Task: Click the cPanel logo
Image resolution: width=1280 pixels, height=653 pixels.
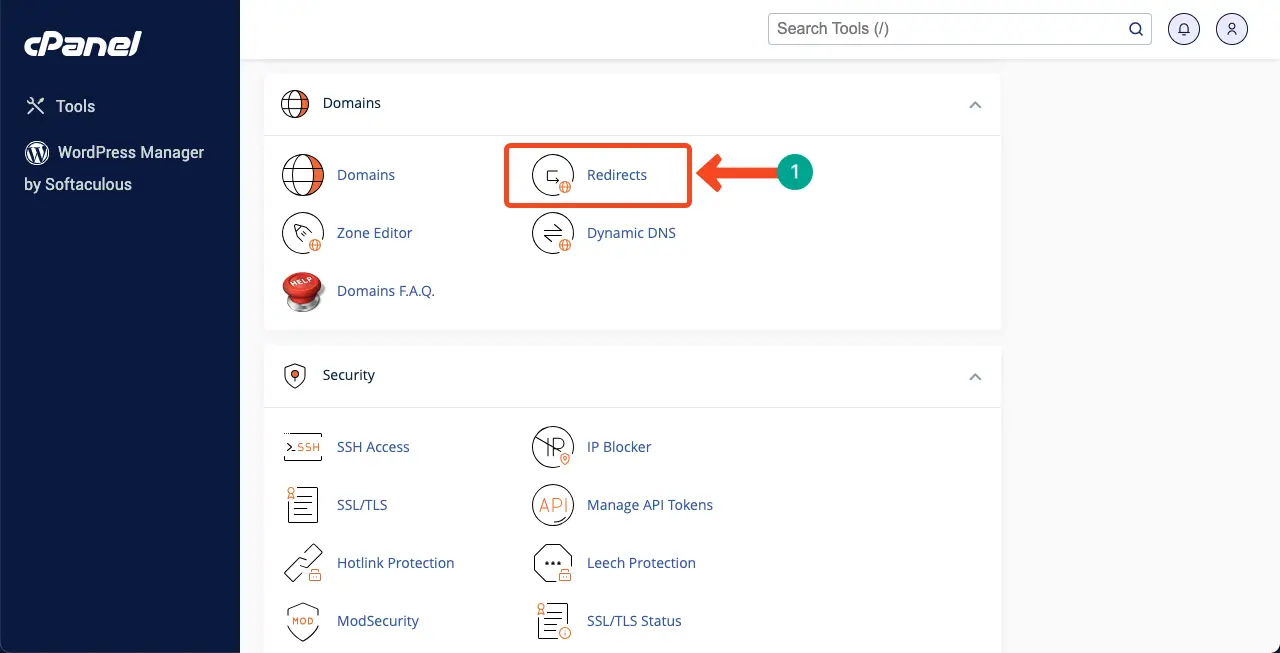Action: click(82, 44)
